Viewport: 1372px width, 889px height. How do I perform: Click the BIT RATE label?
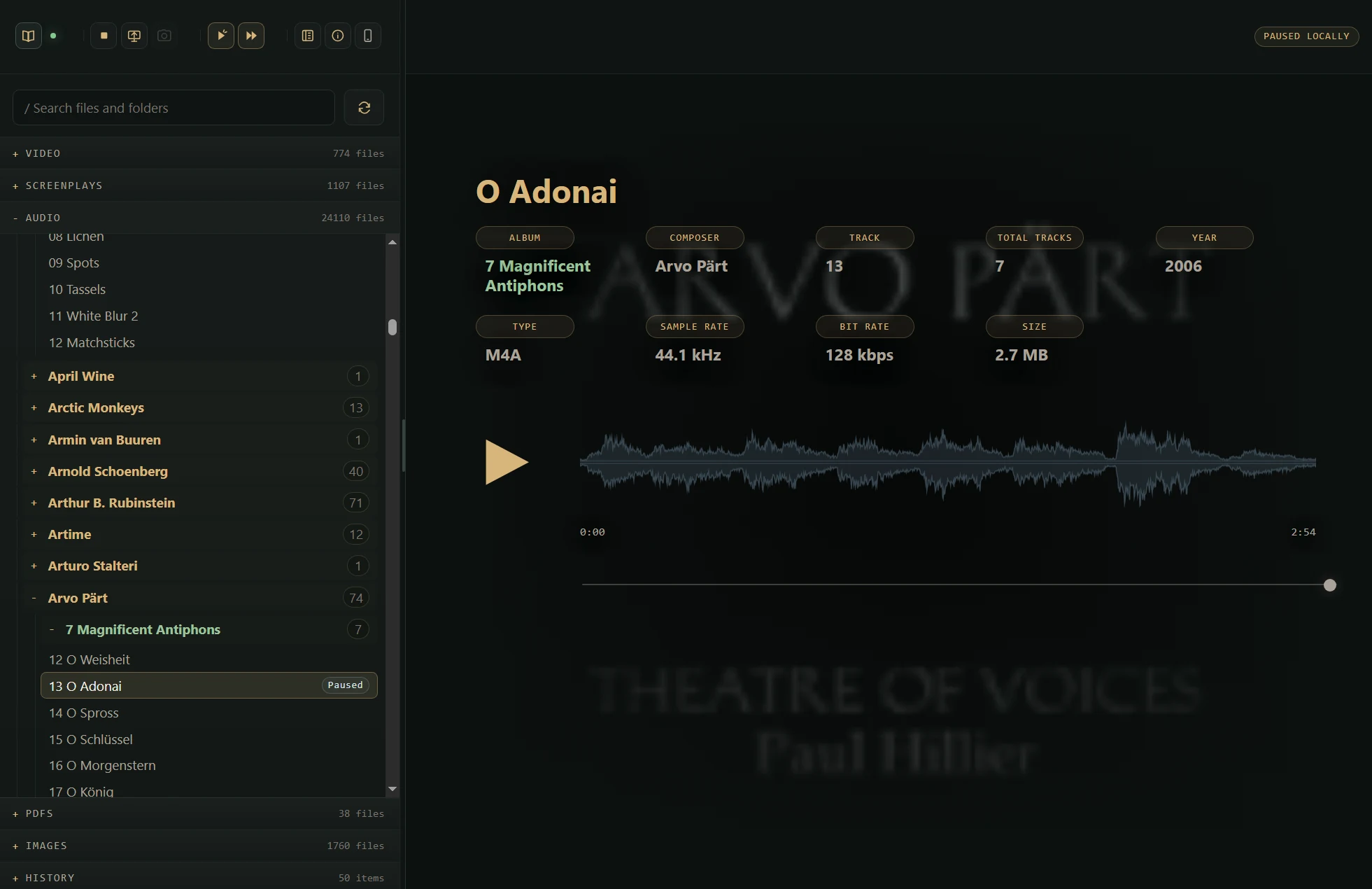click(x=865, y=326)
